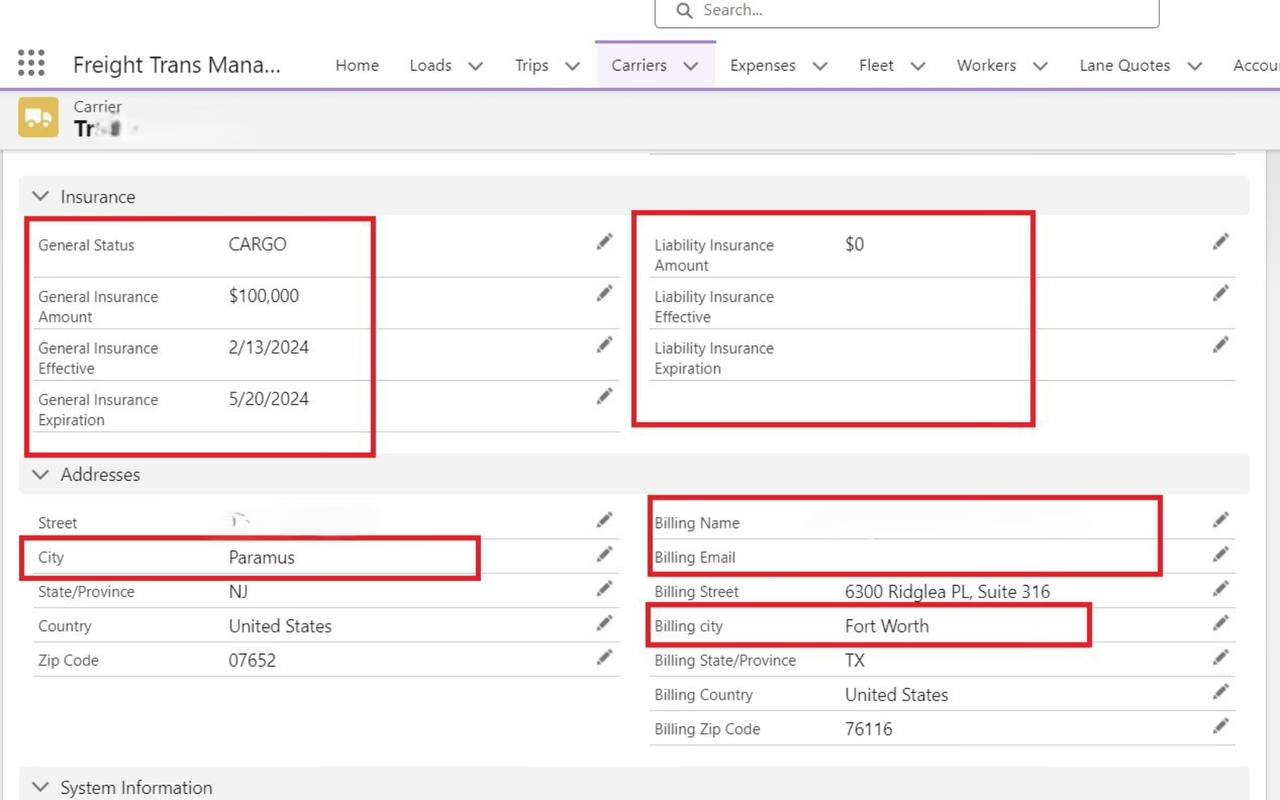This screenshot has height=800, width=1280.
Task: Expand the System Information section
Action: pyautogui.click(x=41, y=788)
